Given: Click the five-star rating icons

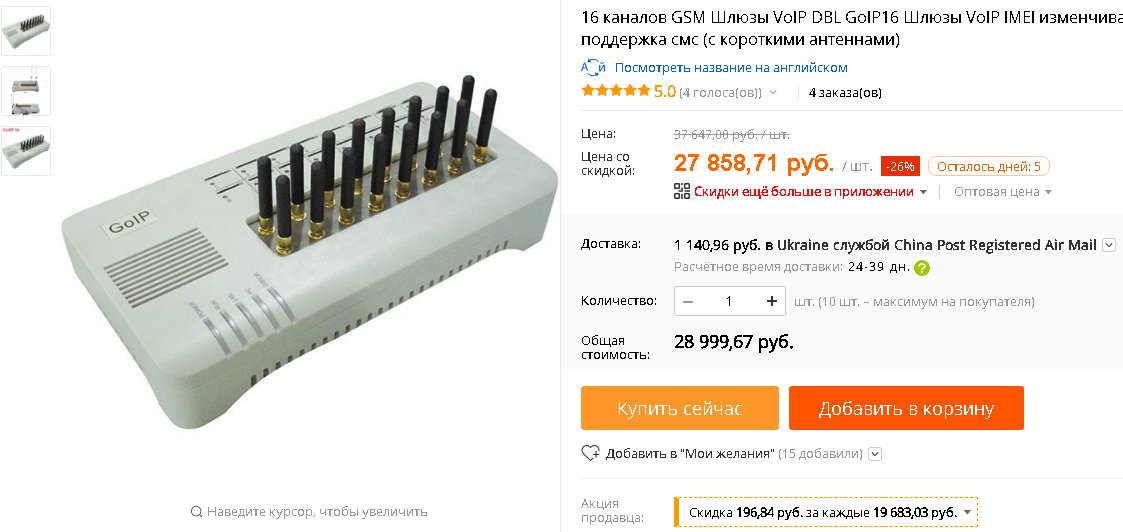Looking at the screenshot, I should [616, 92].
